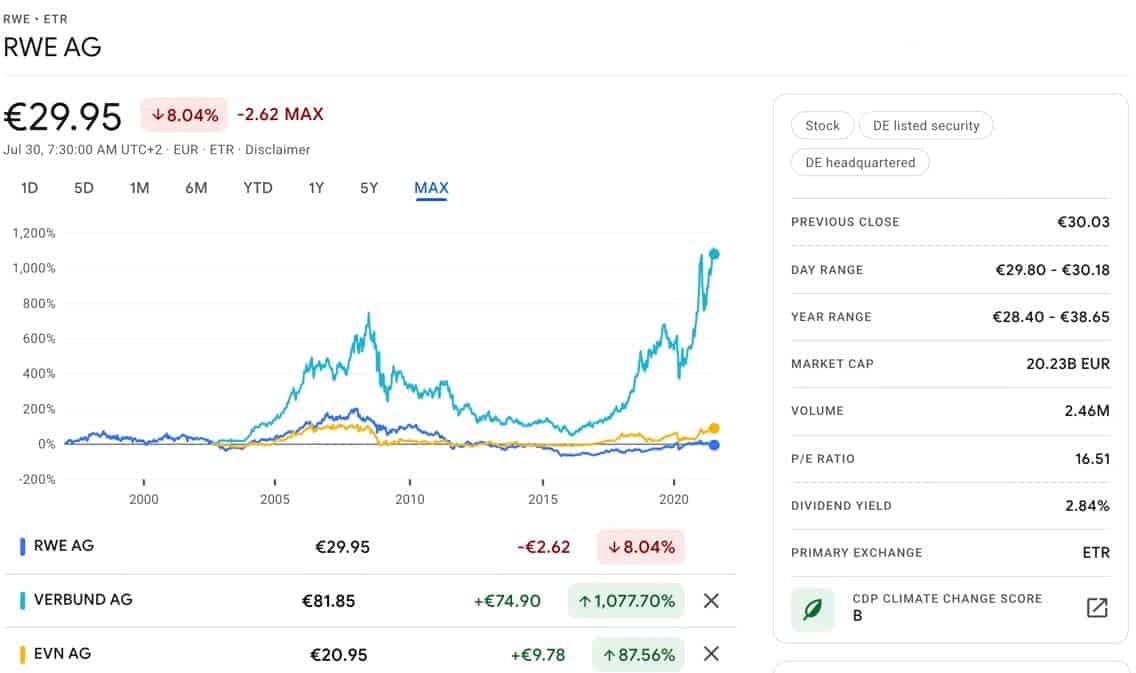Click DAY RANGE value €29.80 - €30.18
The height and width of the screenshot is (673, 1136).
click(1052, 269)
